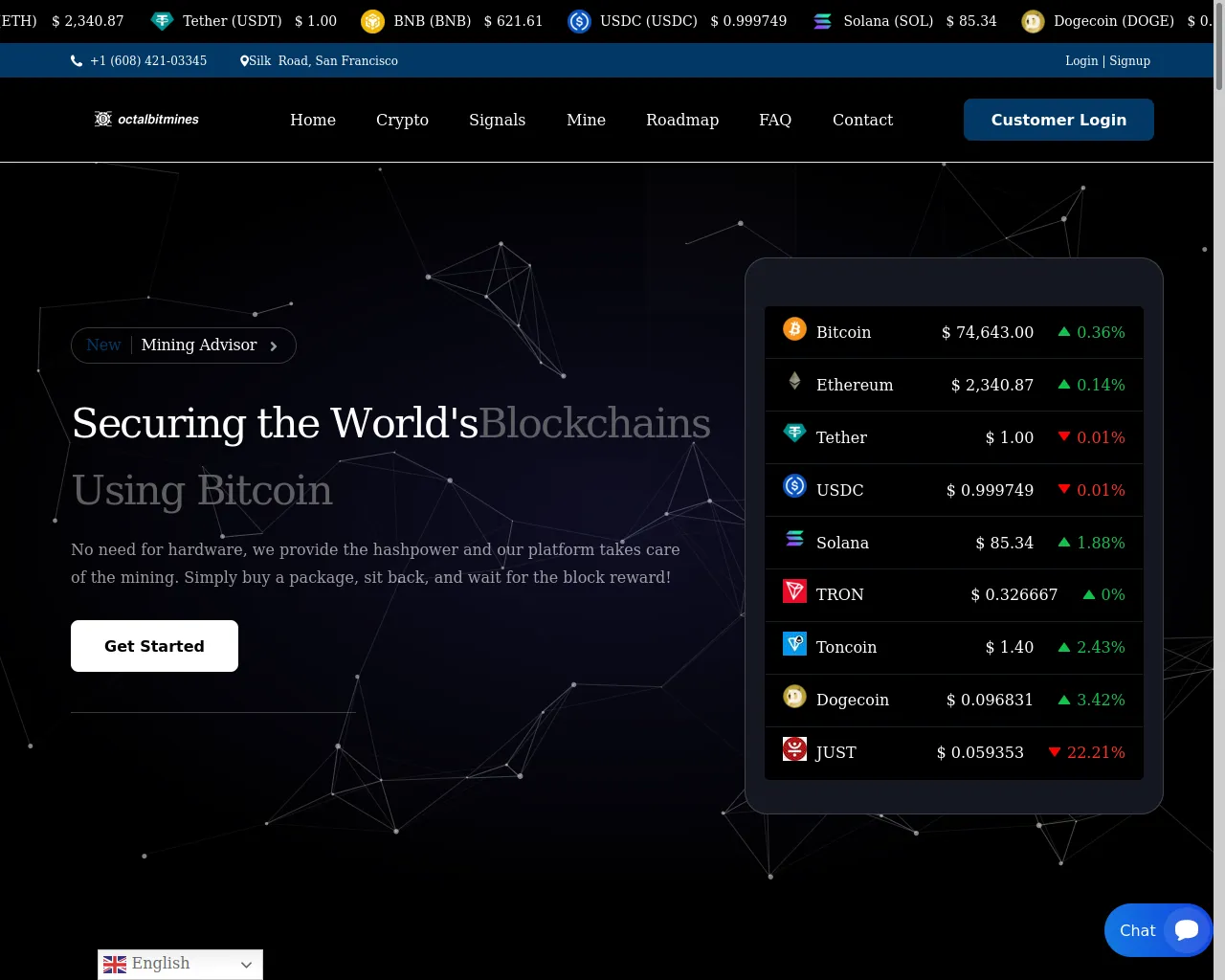Click the Solana price $ 85.34 in table

tap(1005, 543)
